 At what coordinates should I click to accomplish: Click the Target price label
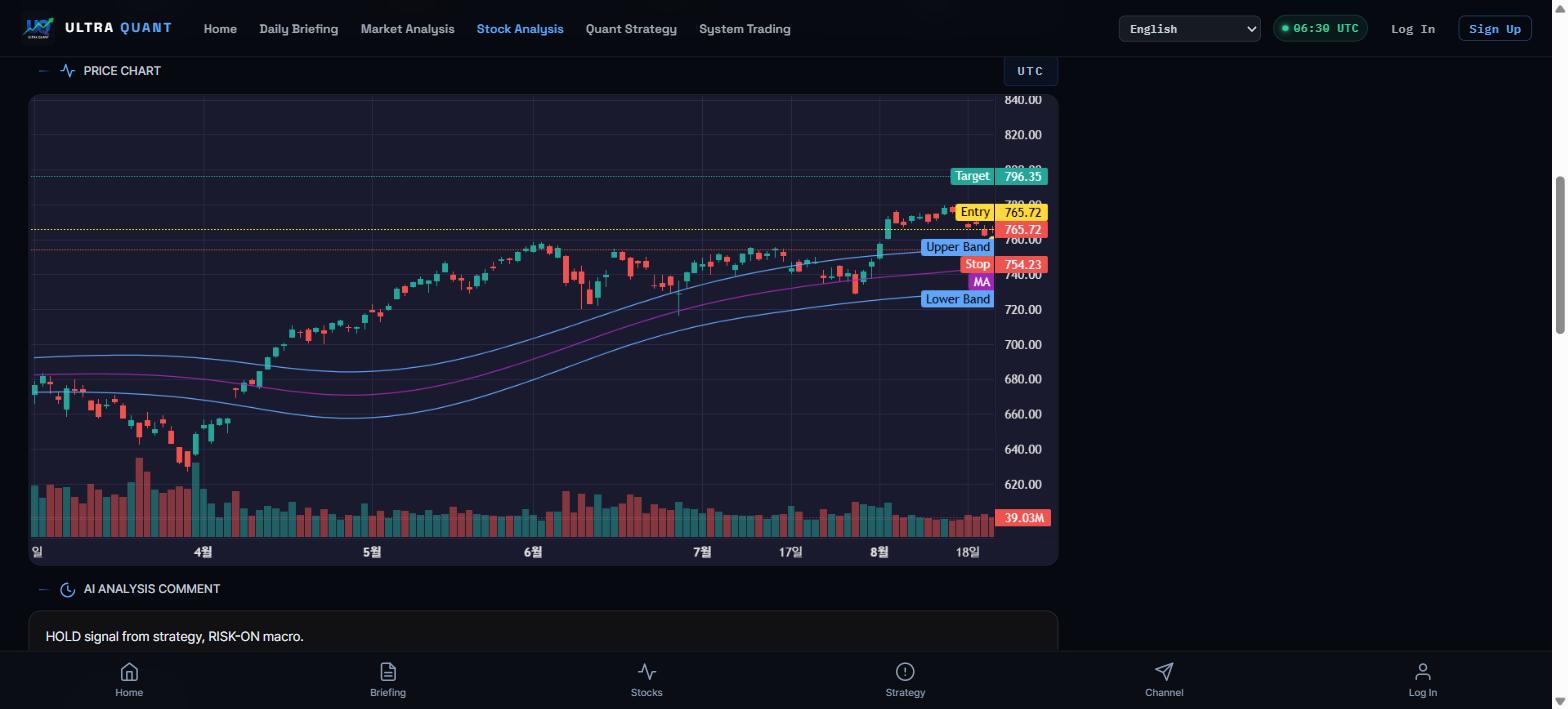tap(972, 176)
